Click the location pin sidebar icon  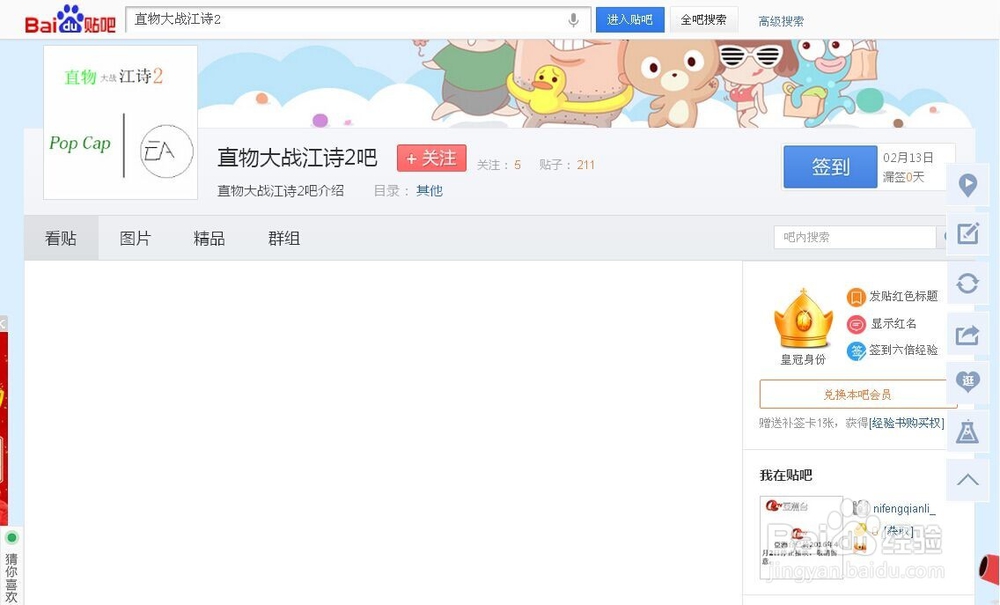(x=967, y=185)
